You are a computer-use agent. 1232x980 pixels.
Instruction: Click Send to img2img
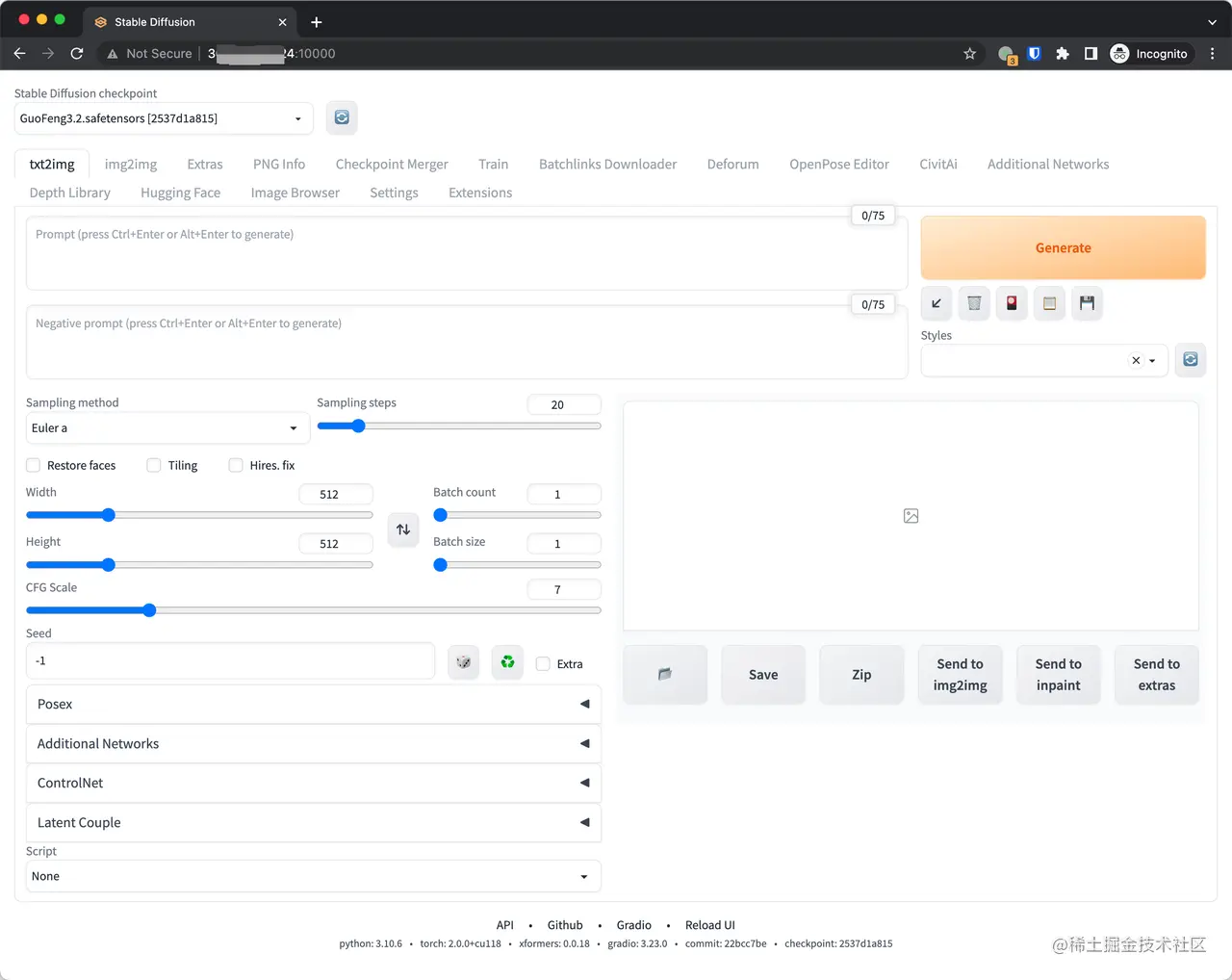(x=961, y=675)
